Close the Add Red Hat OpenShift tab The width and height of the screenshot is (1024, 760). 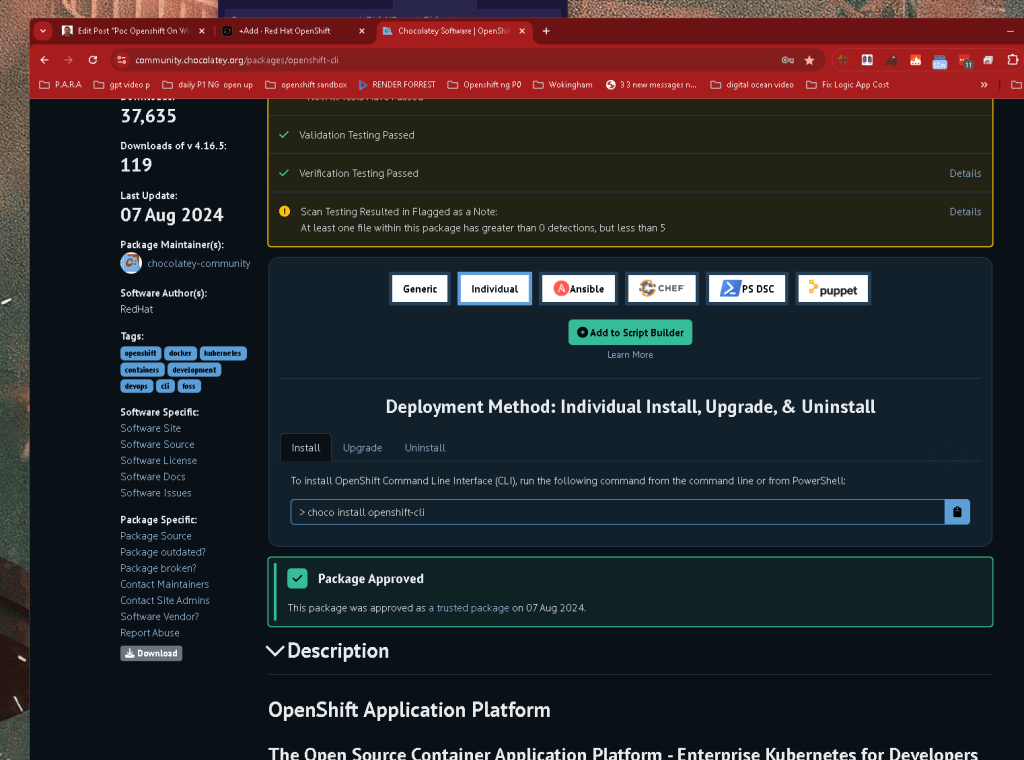pos(362,31)
